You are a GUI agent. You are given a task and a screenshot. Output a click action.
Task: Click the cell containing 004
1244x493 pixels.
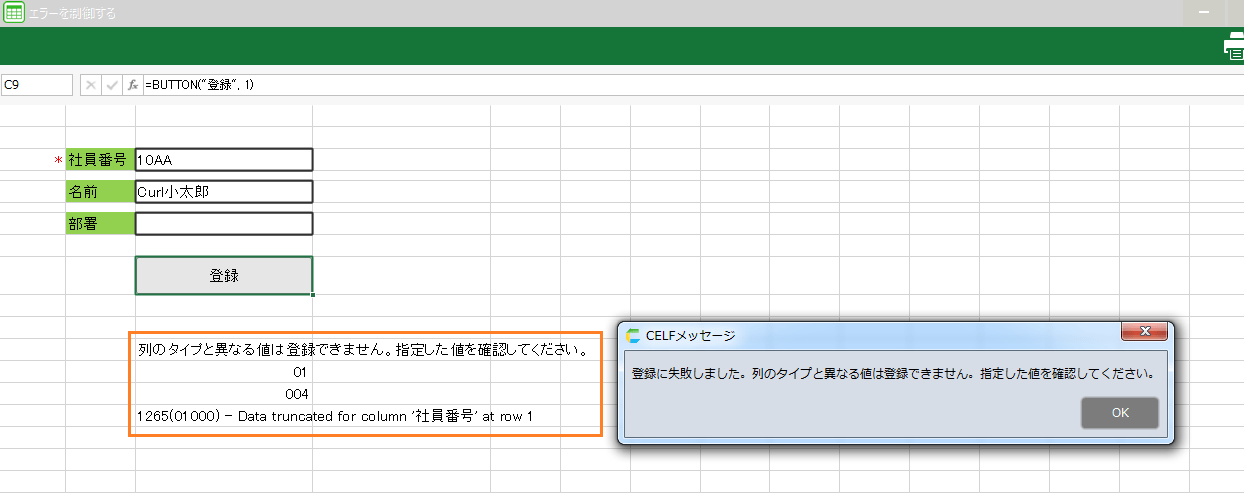pos(224,394)
